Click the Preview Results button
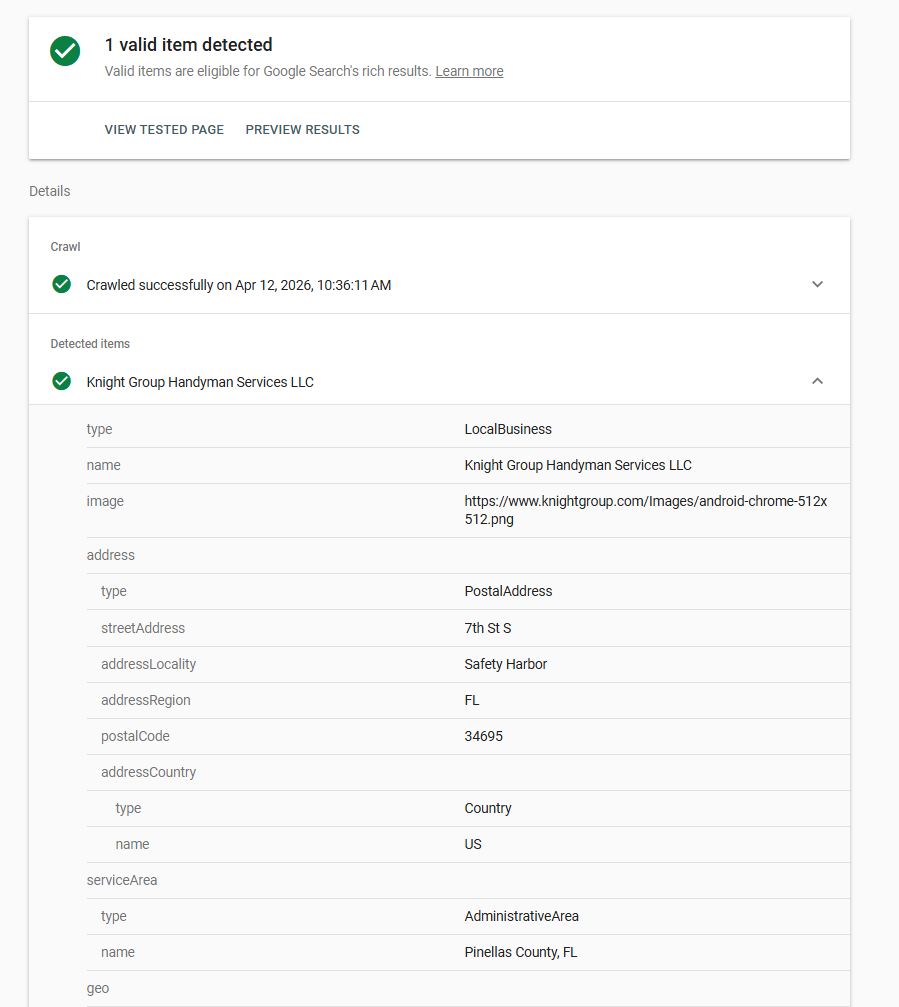Image resolution: width=899 pixels, height=1007 pixels. tap(302, 130)
